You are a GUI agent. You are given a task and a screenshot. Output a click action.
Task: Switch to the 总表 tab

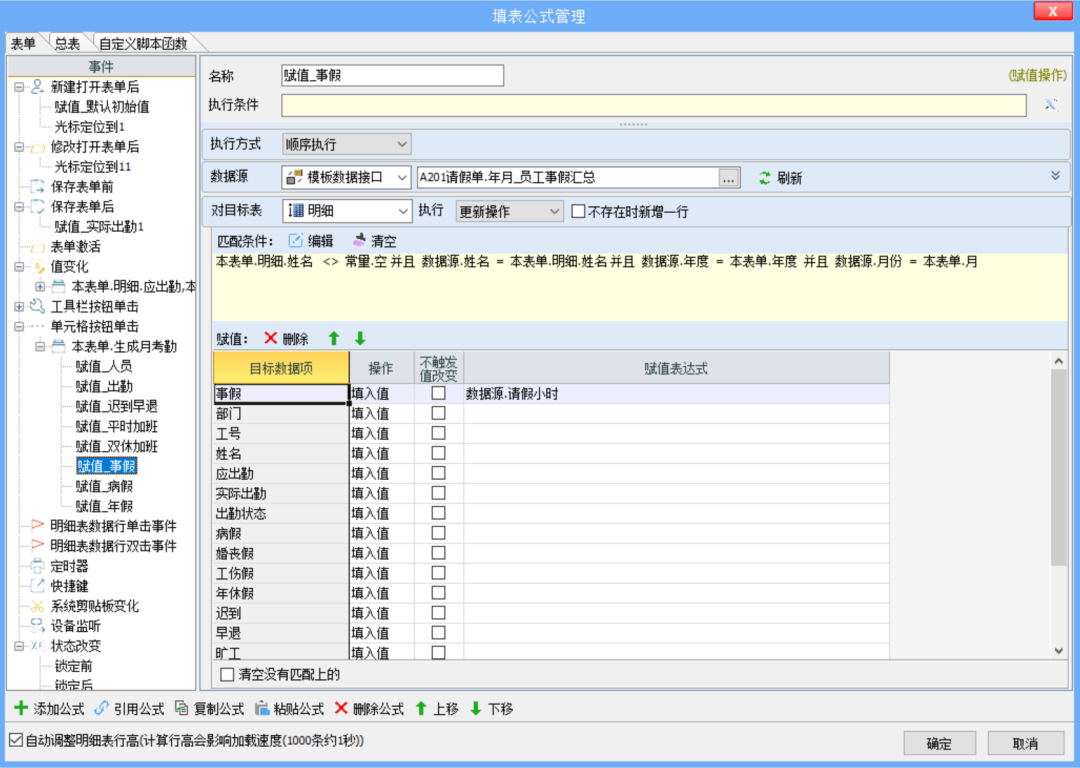[67, 44]
